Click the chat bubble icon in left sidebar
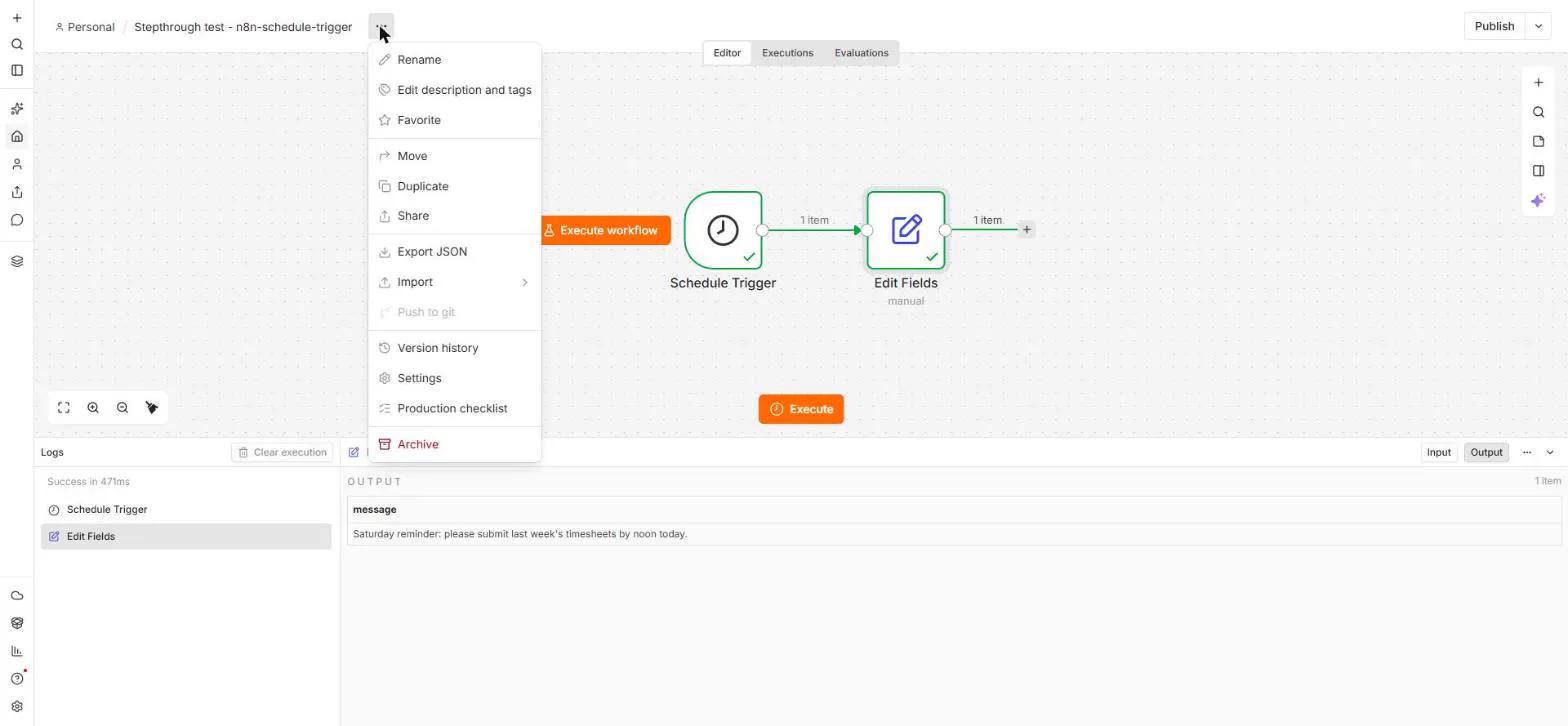 point(17,220)
